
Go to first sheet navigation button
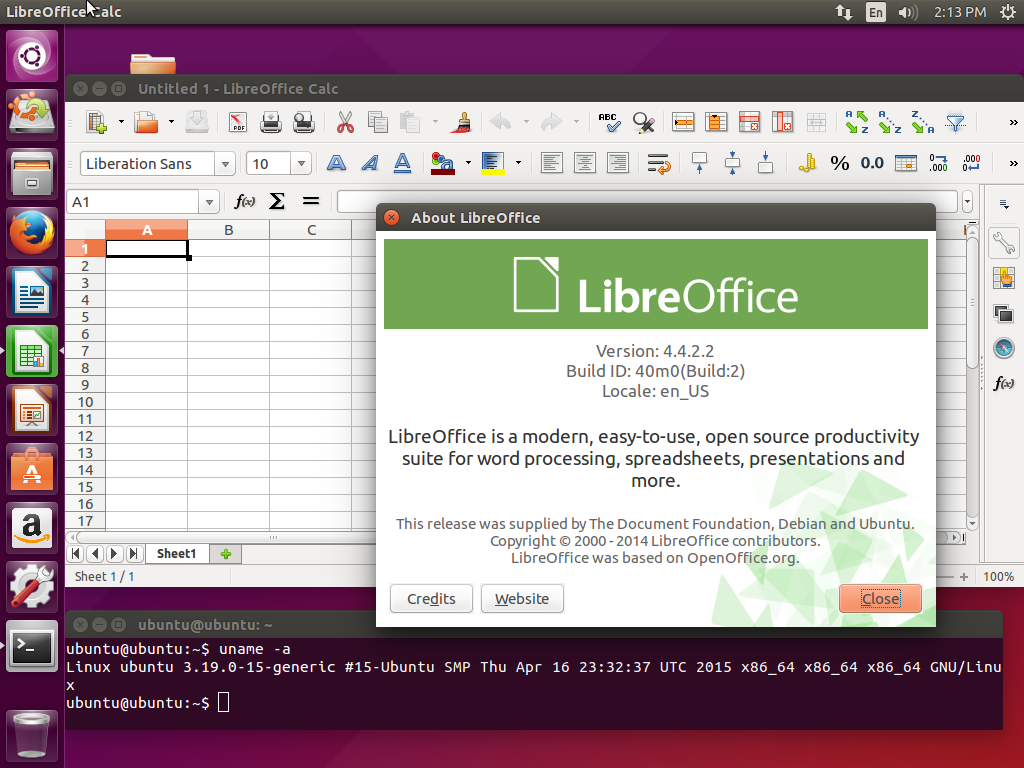point(76,554)
